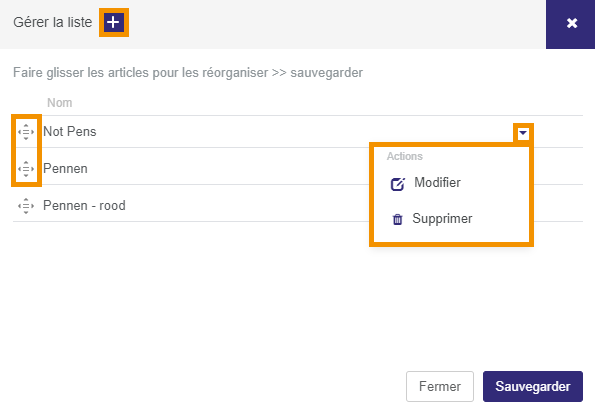The image size is (595, 418).
Task: Select the Pennen - rood list entry
Action: (x=84, y=205)
